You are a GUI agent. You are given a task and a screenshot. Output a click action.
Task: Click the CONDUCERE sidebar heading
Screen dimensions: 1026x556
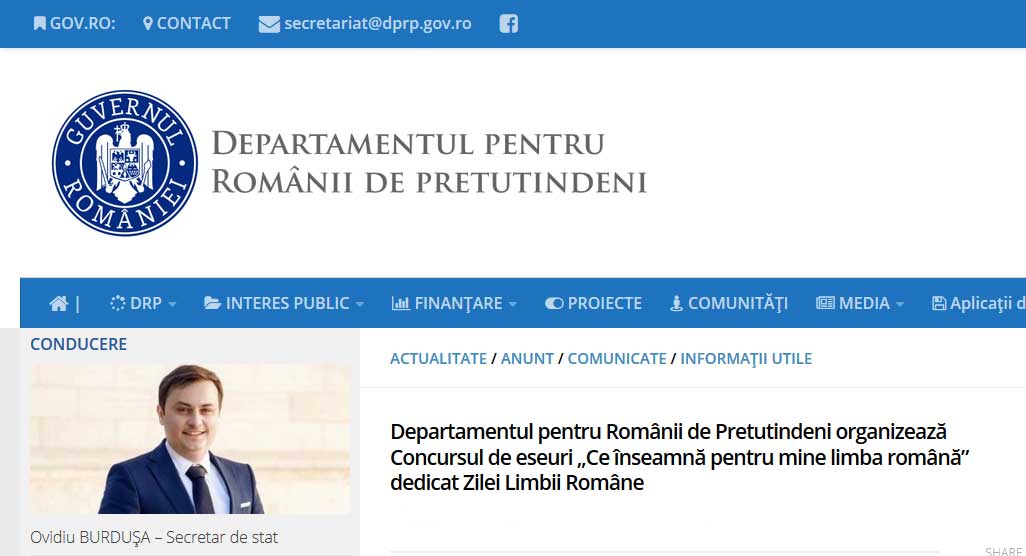click(79, 344)
